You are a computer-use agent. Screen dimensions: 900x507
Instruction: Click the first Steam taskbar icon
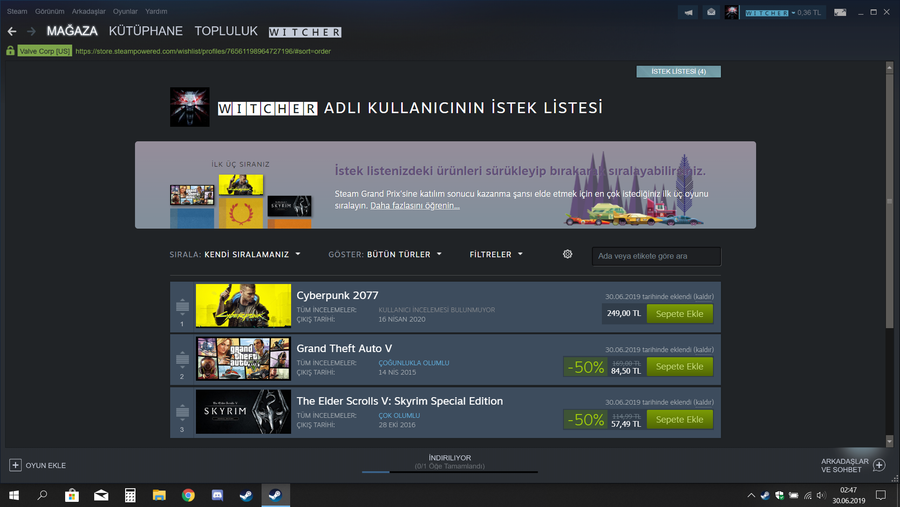(246, 495)
